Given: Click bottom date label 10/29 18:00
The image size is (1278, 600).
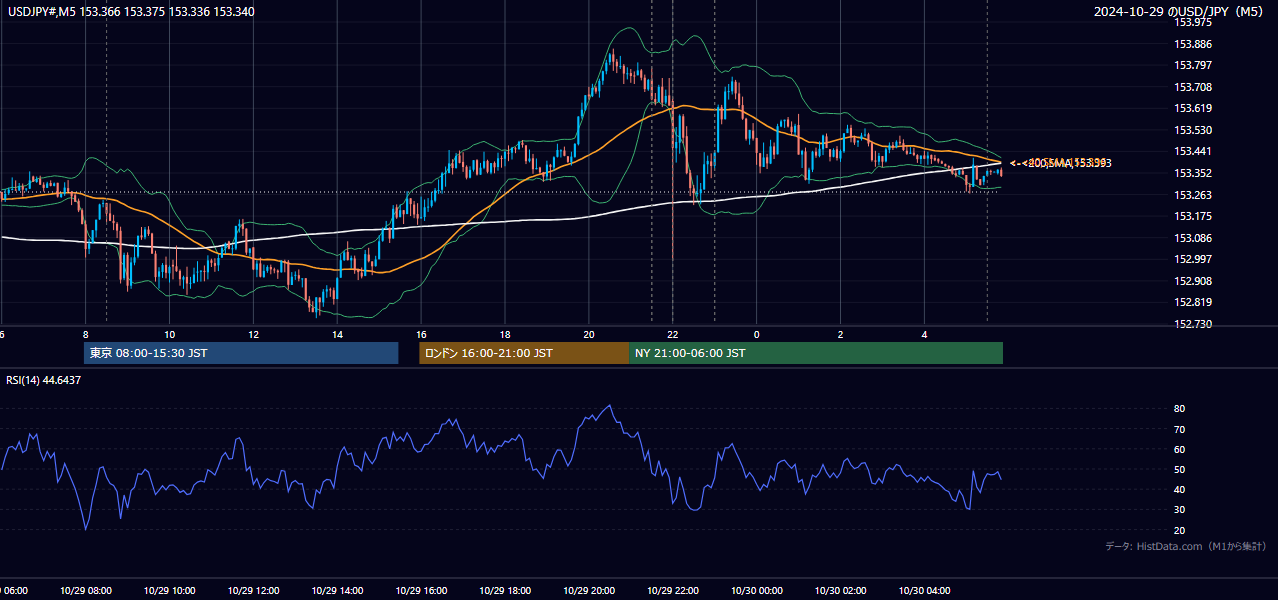Looking at the screenshot, I should point(505,590).
